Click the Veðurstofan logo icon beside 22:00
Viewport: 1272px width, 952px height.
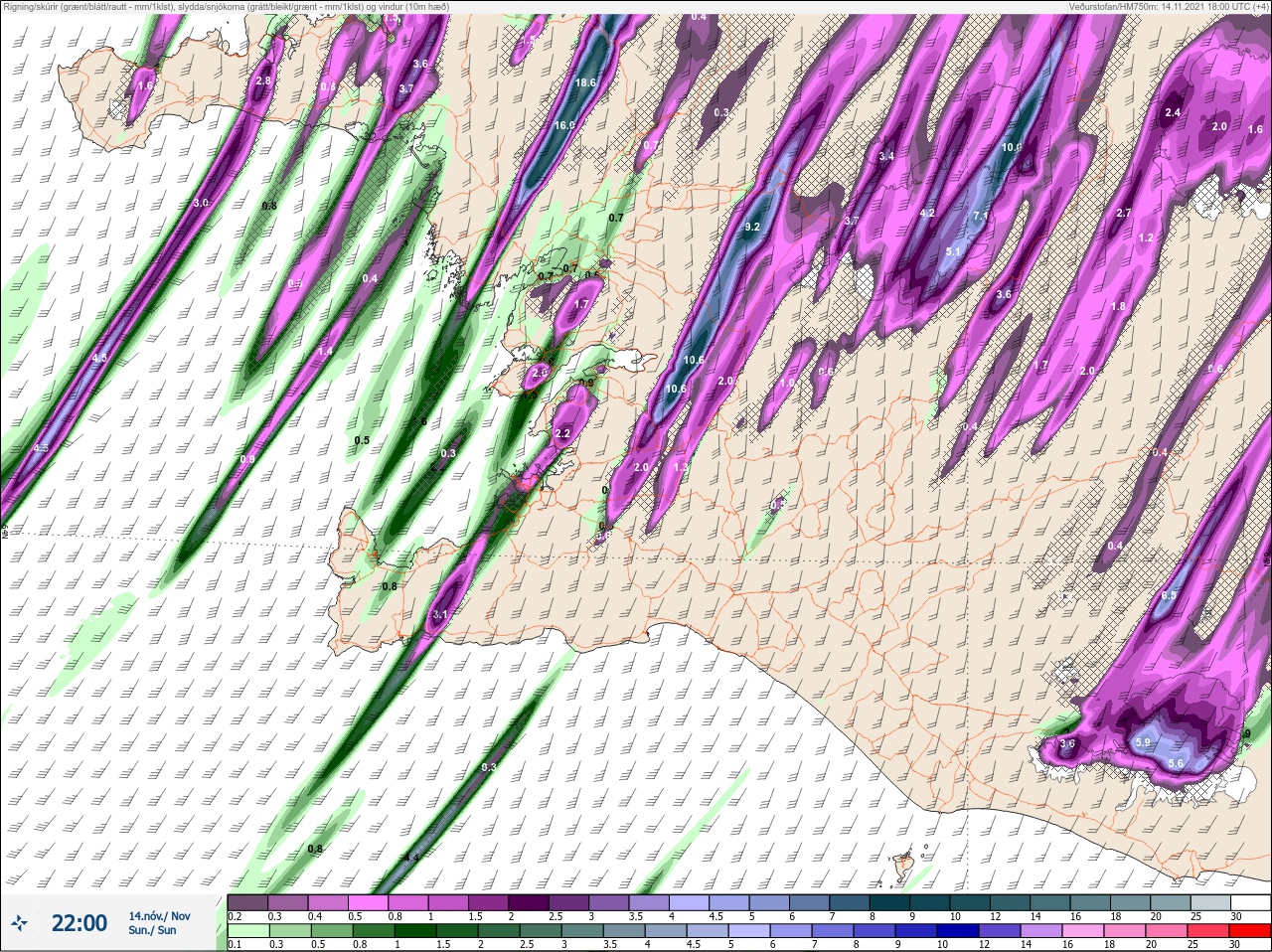click(20, 924)
